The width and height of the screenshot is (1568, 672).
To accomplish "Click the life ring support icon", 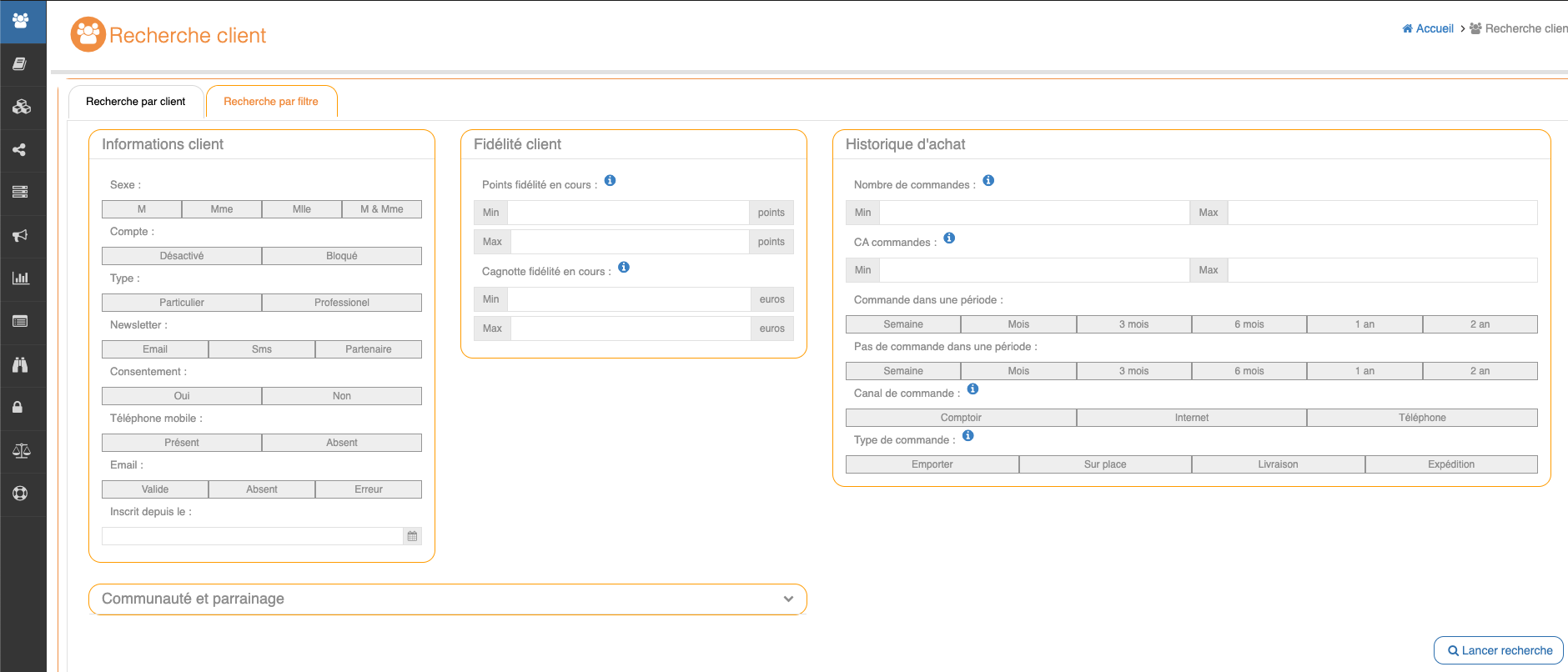I will [x=21, y=494].
